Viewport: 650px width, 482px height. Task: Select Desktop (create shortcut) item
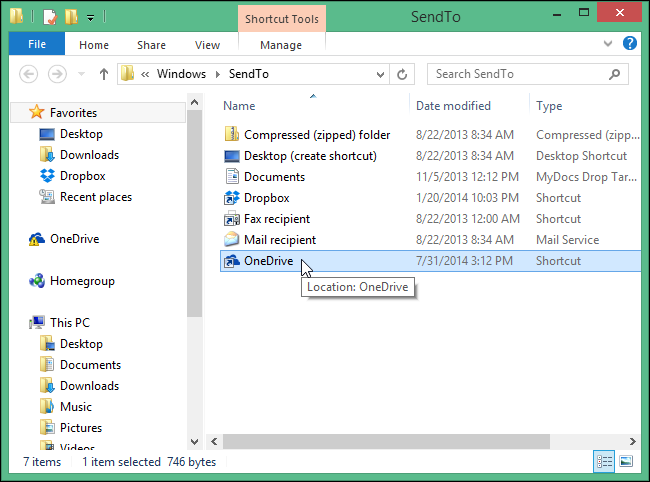click(310, 156)
